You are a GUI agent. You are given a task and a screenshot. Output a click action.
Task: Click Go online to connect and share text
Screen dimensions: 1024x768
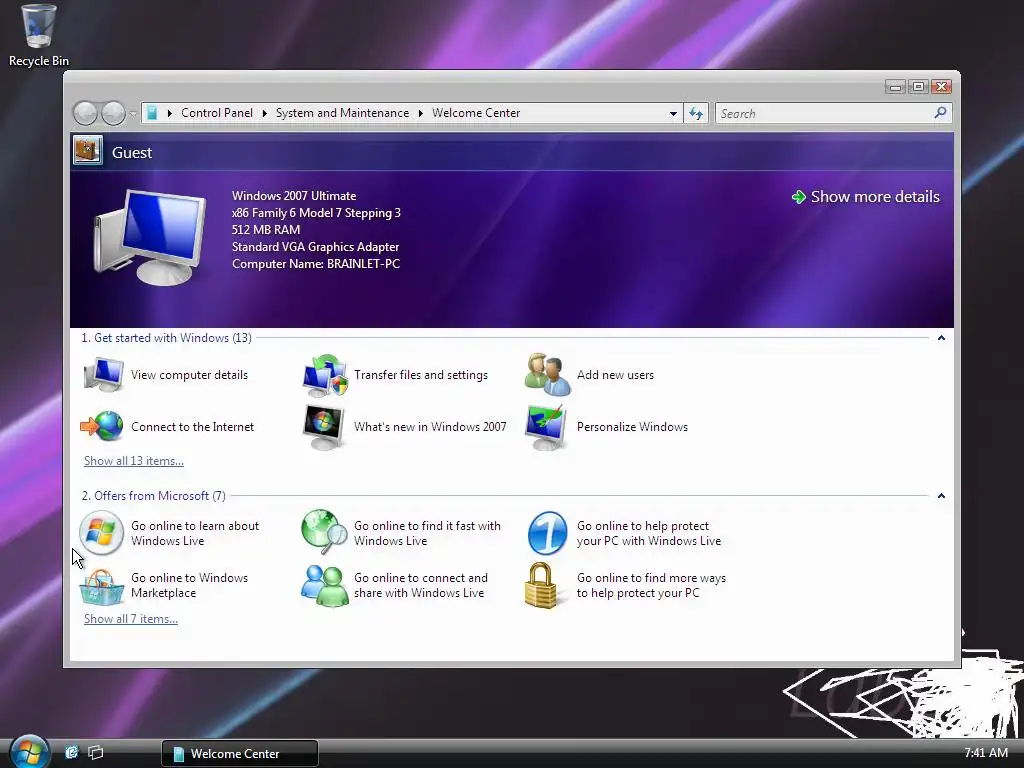pos(421,585)
